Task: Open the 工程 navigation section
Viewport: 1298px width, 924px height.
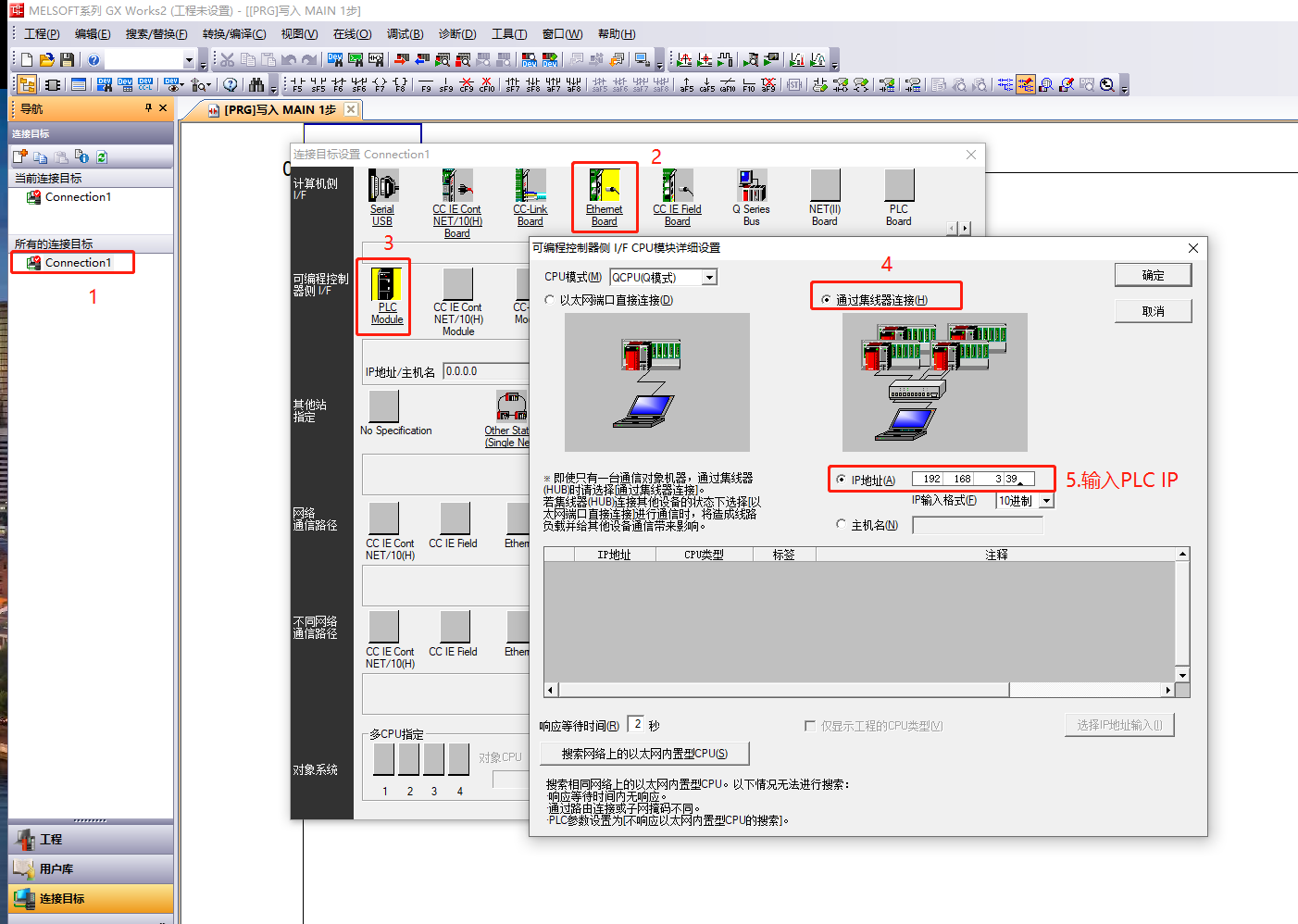Action: (91, 839)
